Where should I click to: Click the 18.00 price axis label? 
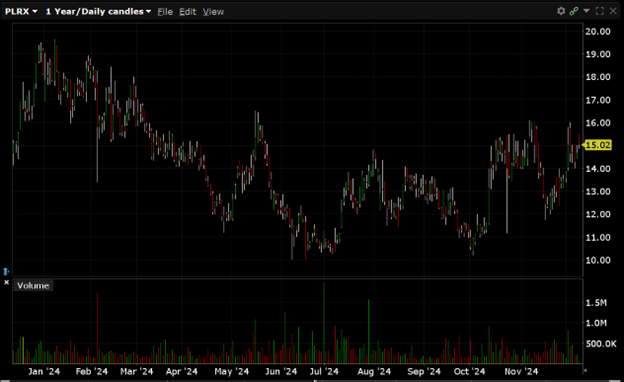(598, 77)
